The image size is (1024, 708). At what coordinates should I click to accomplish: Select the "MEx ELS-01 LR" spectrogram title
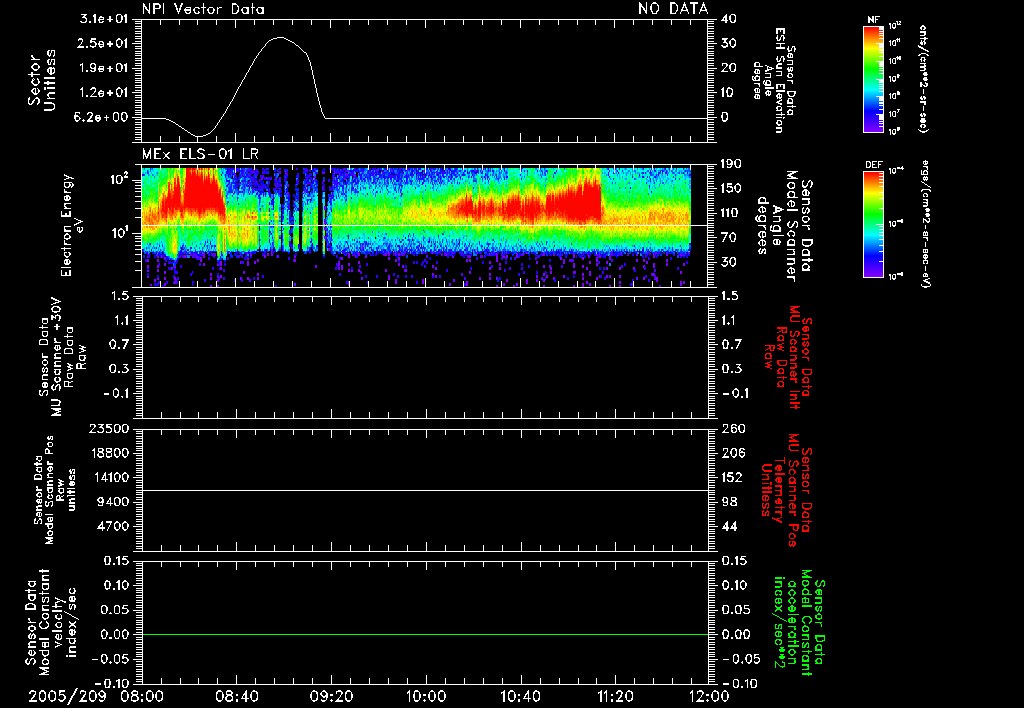pyautogui.click(x=200, y=154)
